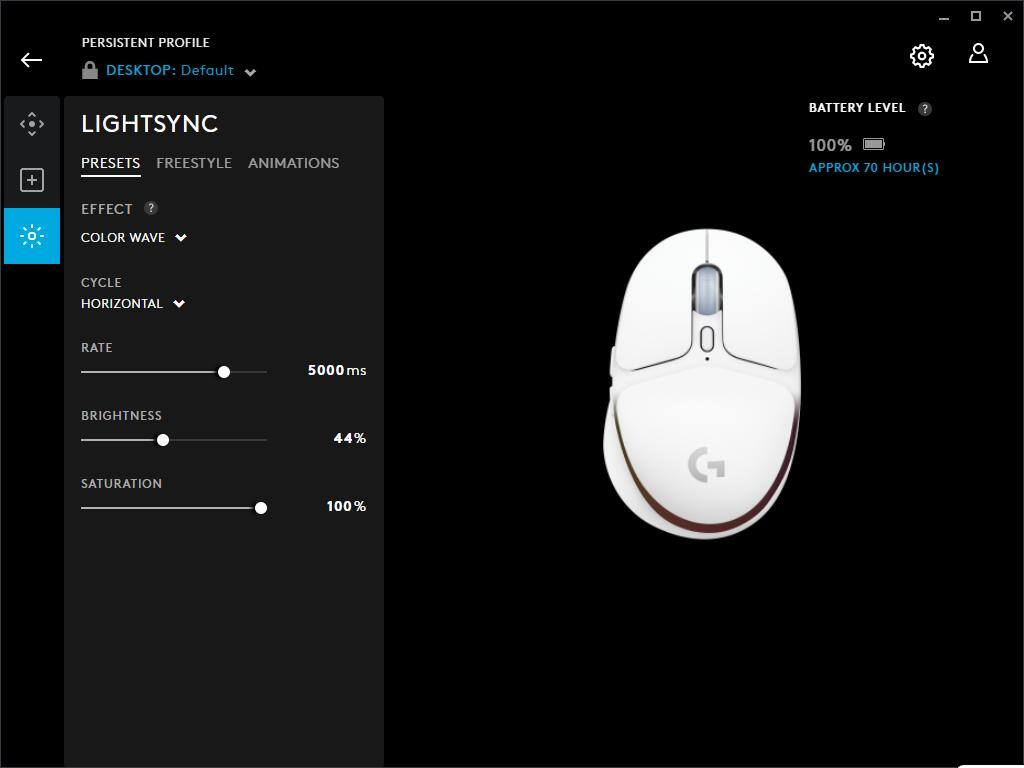Open the sensitivity DPI sidebar tab

[x=32, y=124]
